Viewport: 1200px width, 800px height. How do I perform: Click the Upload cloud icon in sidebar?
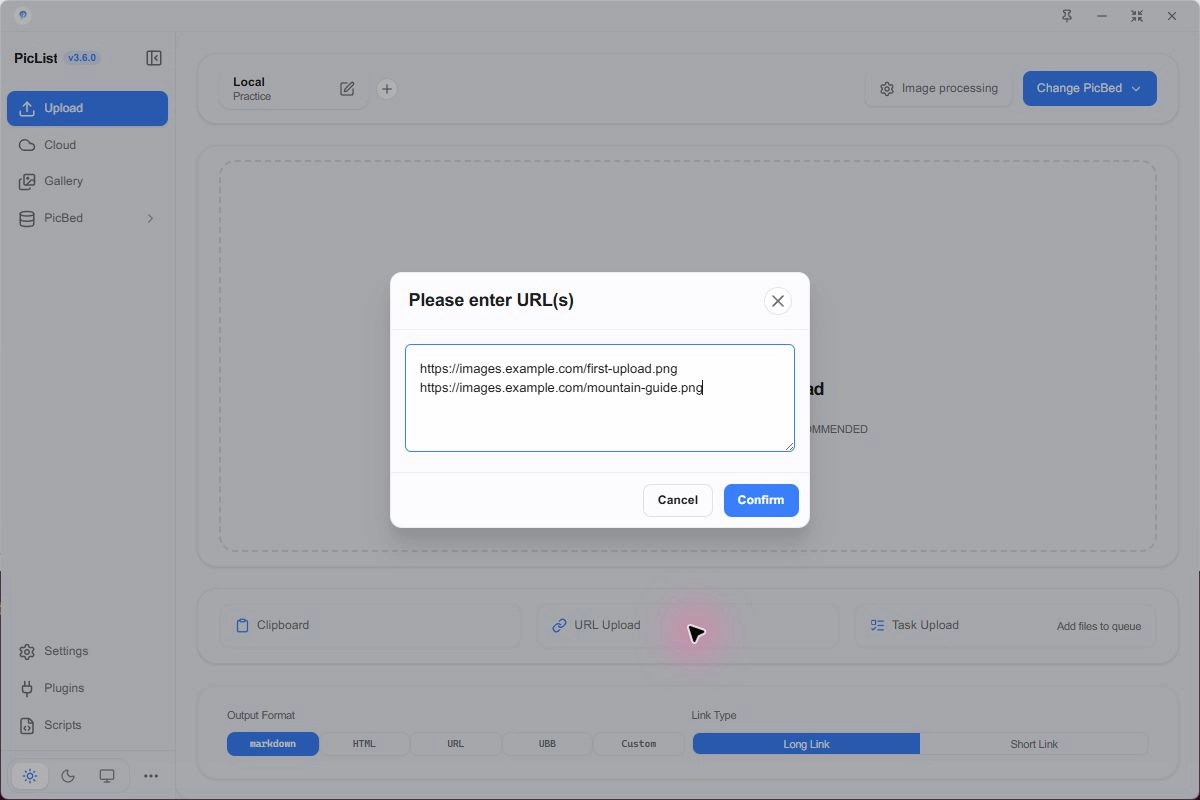pyautogui.click(x=27, y=108)
